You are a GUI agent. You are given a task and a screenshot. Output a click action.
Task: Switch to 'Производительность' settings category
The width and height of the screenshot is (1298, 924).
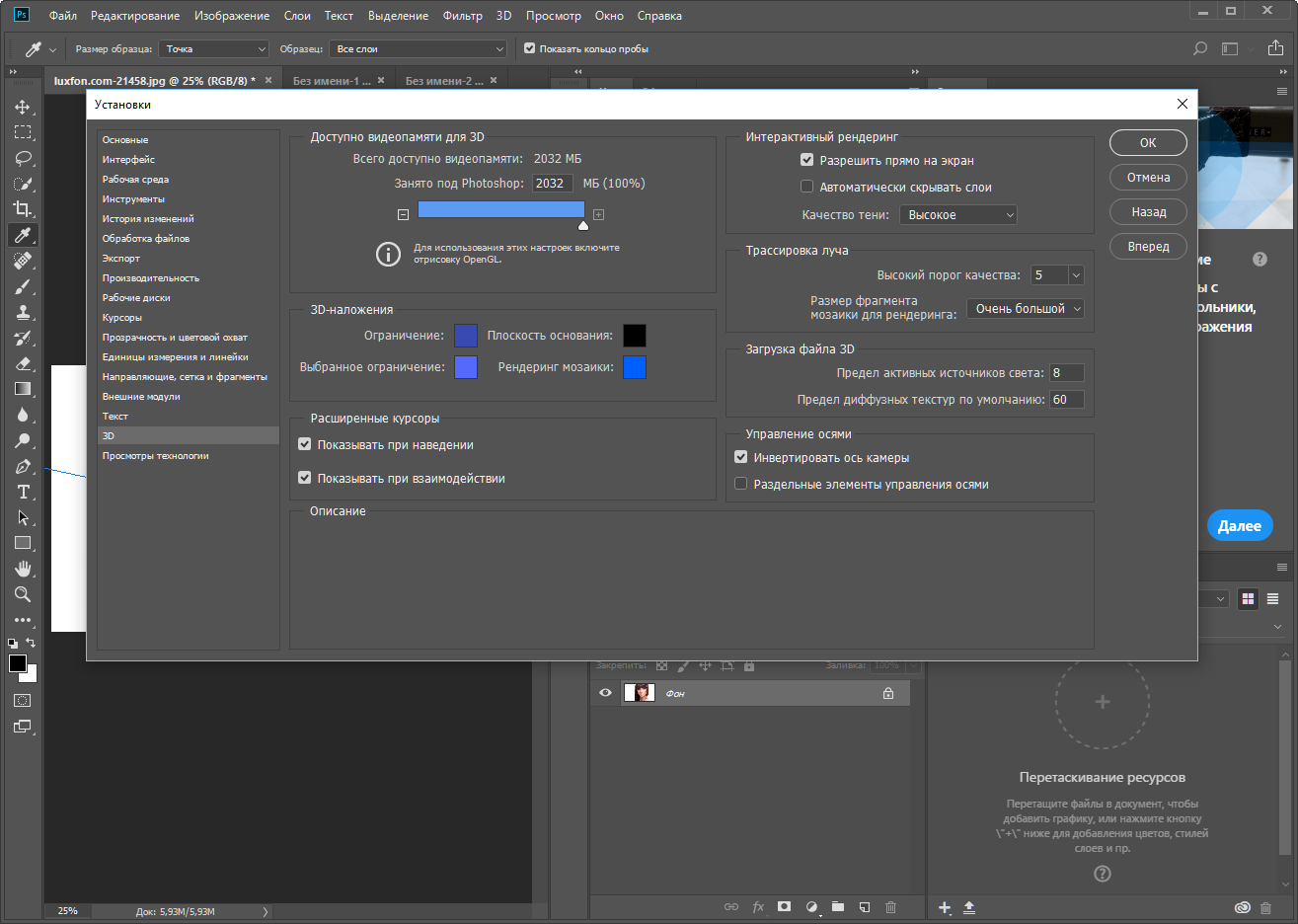coord(151,278)
